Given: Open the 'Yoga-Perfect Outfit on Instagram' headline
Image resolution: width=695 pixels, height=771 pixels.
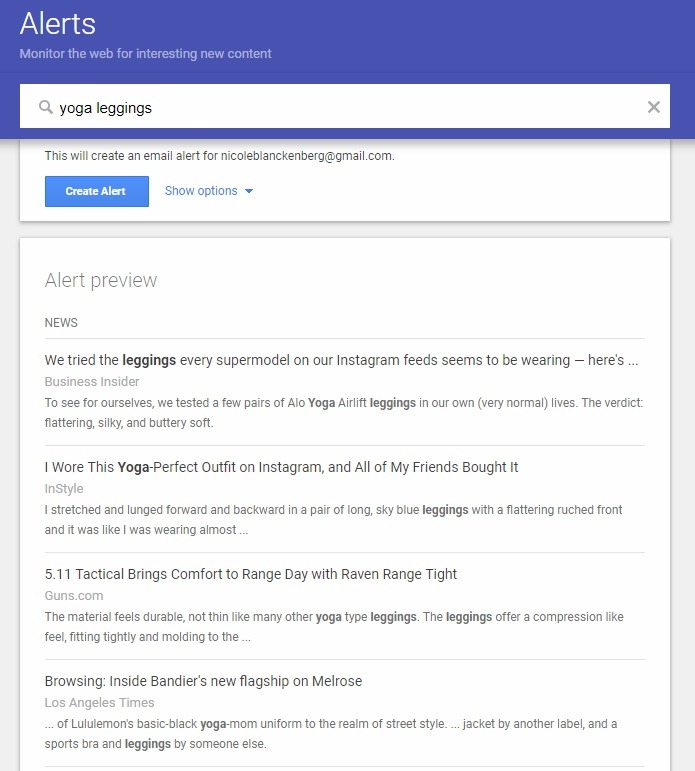Looking at the screenshot, I should tap(281, 467).
